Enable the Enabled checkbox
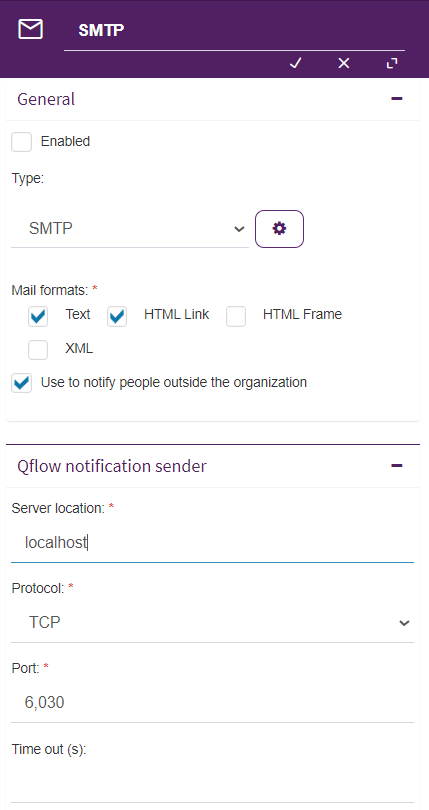The width and height of the screenshot is (429, 810). 22,142
